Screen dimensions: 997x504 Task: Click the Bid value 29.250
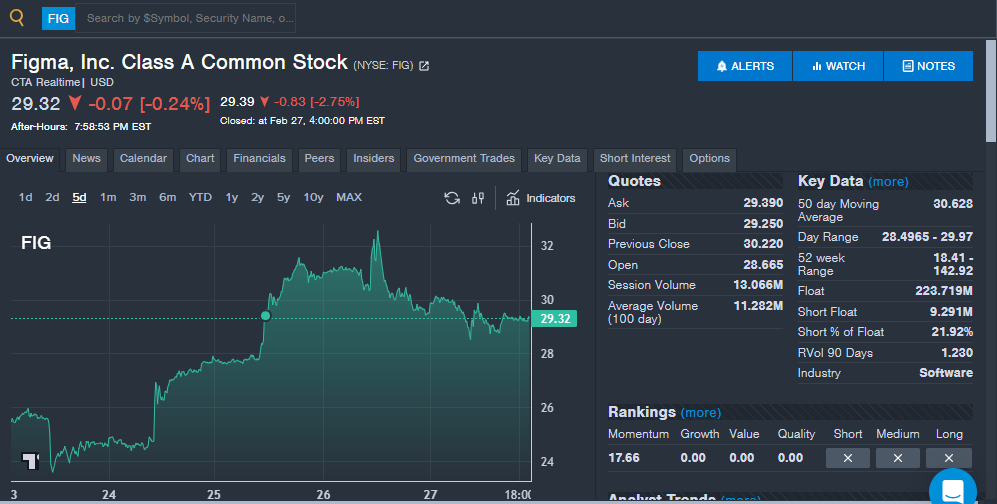(x=763, y=224)
